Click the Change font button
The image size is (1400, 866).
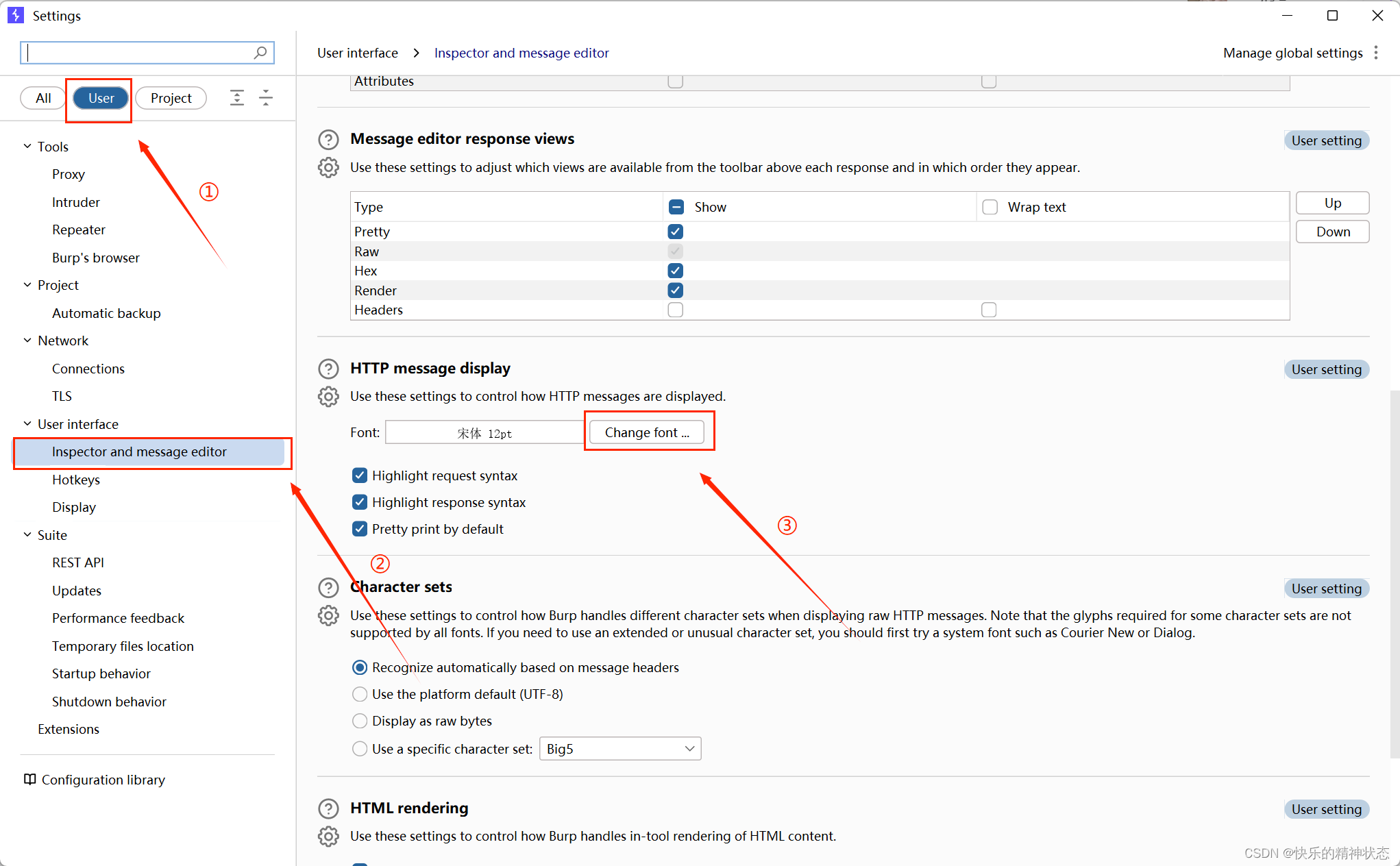(x=646, y=432)
